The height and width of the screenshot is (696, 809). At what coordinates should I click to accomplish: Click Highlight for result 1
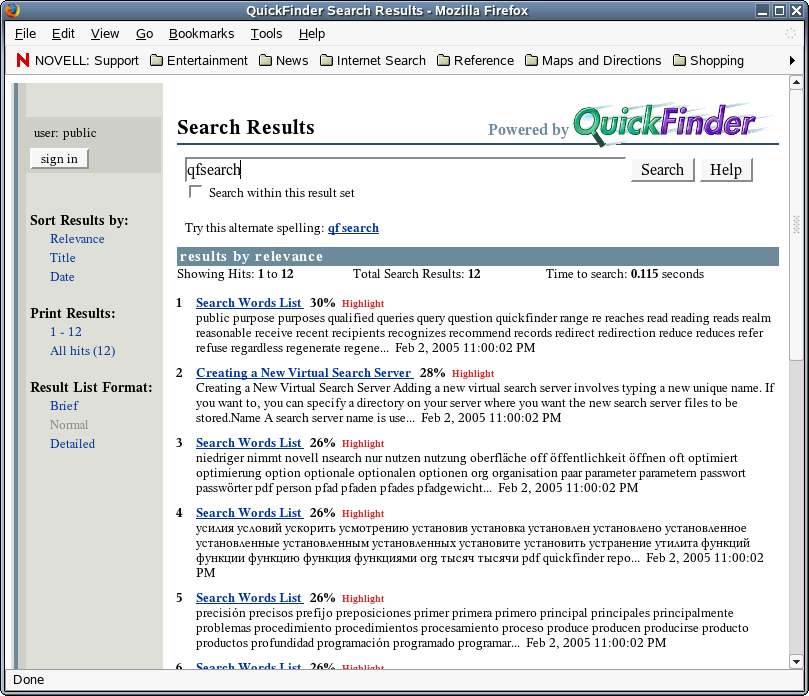(x=363, y=303)
